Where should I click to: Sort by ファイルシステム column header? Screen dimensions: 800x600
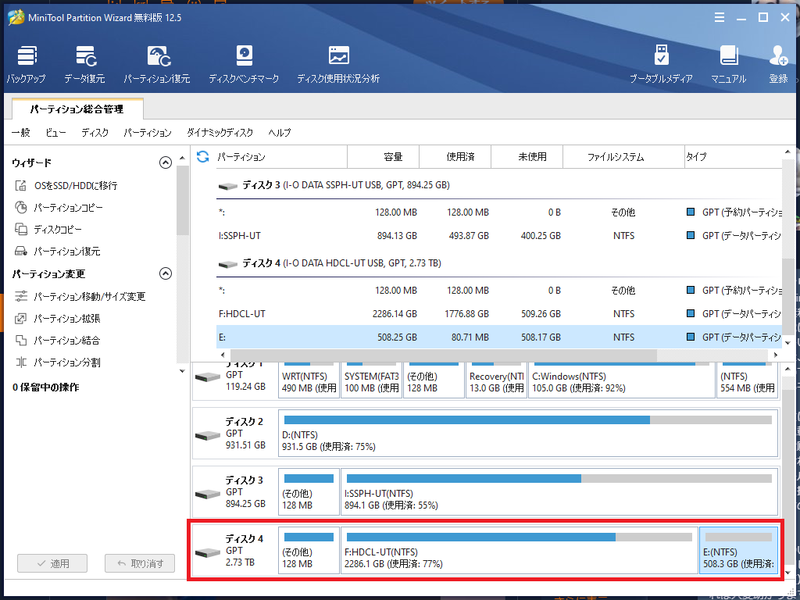pyautogui.click(x=623, y=157)
